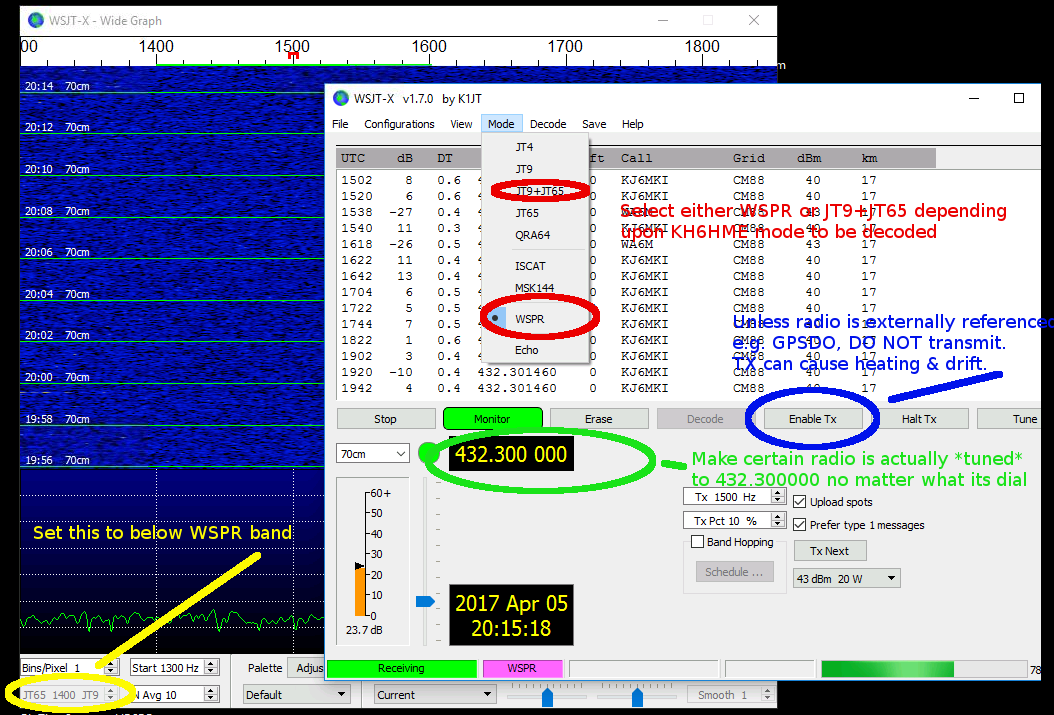Close the Wide Graph window

[x=754, y=20]
